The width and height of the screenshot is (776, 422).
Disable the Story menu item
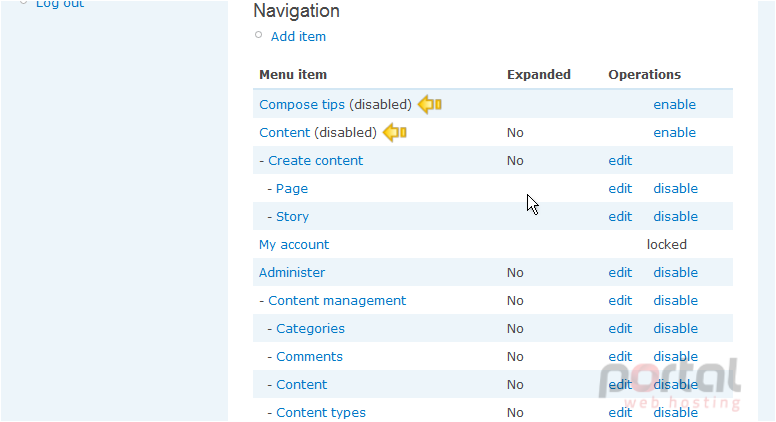click(676, 217)
